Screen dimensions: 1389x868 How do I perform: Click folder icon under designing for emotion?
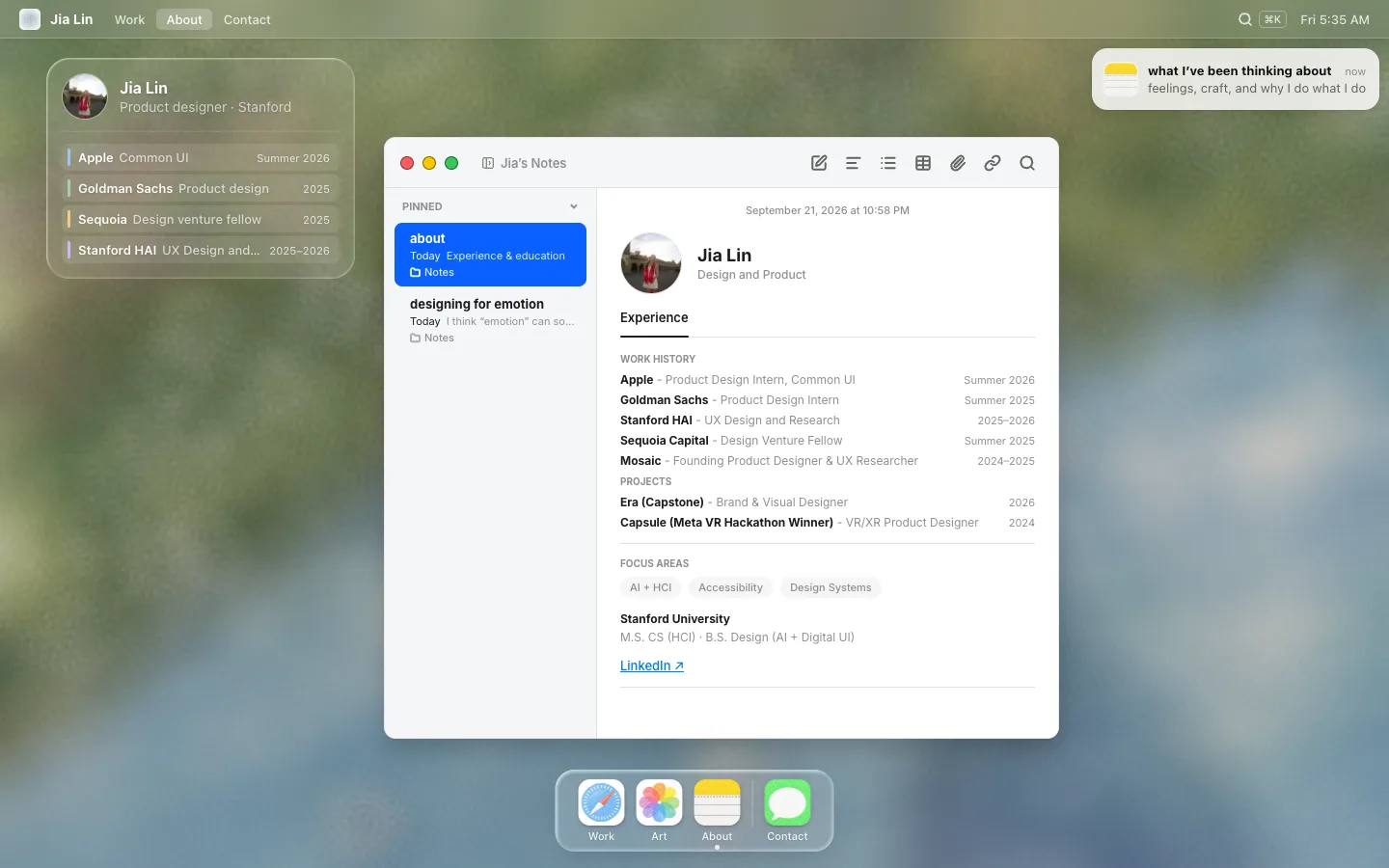click(x=415, y=339)
